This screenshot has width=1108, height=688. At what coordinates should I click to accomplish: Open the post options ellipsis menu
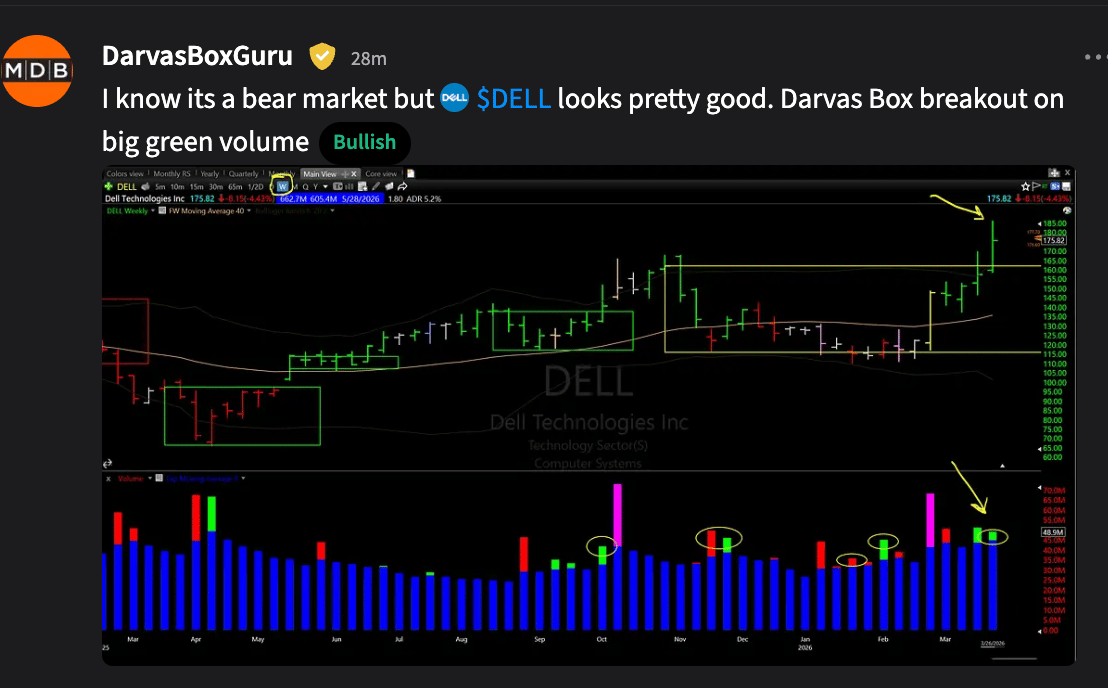point(1094,57)
